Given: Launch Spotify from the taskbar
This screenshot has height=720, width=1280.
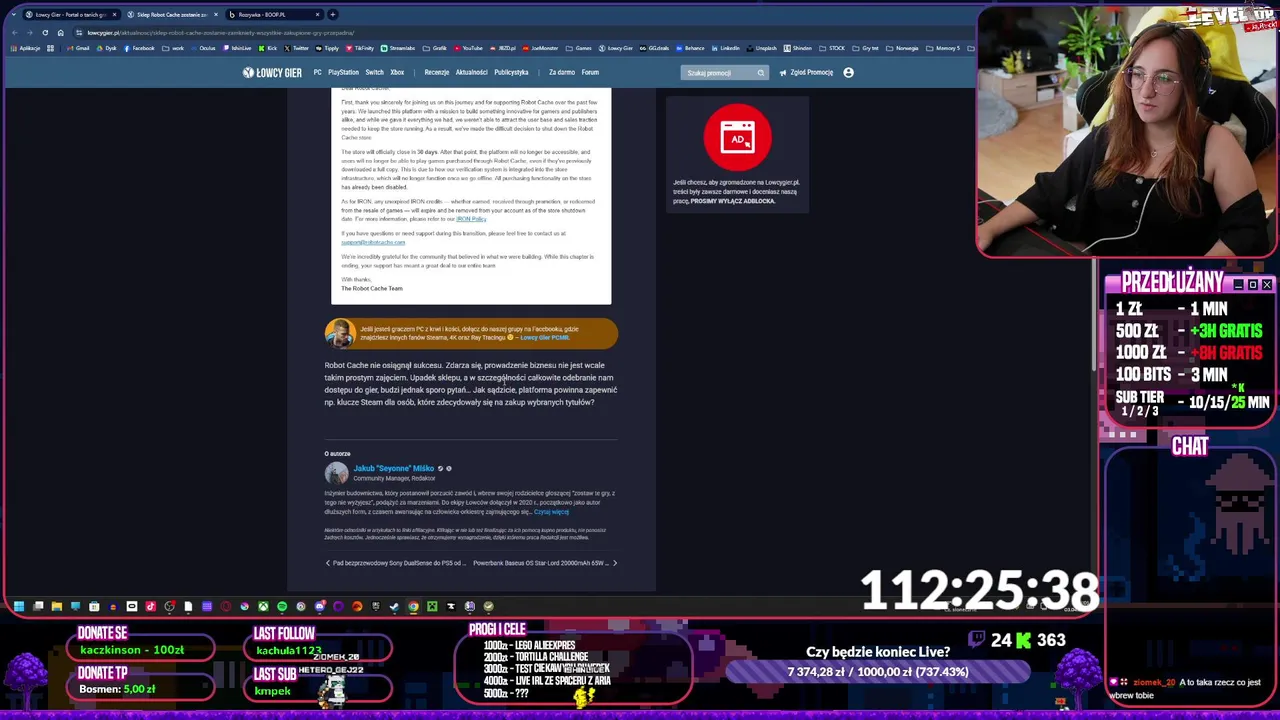Looking at the screenshot, I should click(x=282, y=606).
